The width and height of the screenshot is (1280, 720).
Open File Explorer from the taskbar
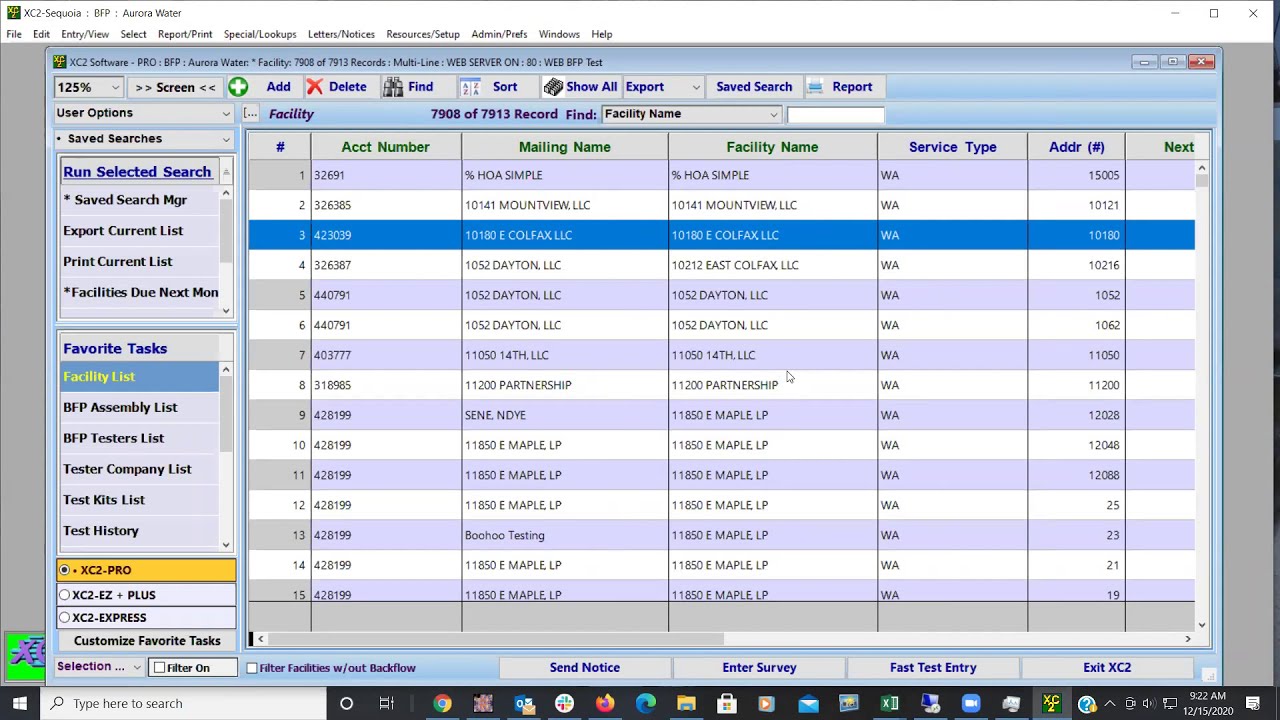click(686, 703)
